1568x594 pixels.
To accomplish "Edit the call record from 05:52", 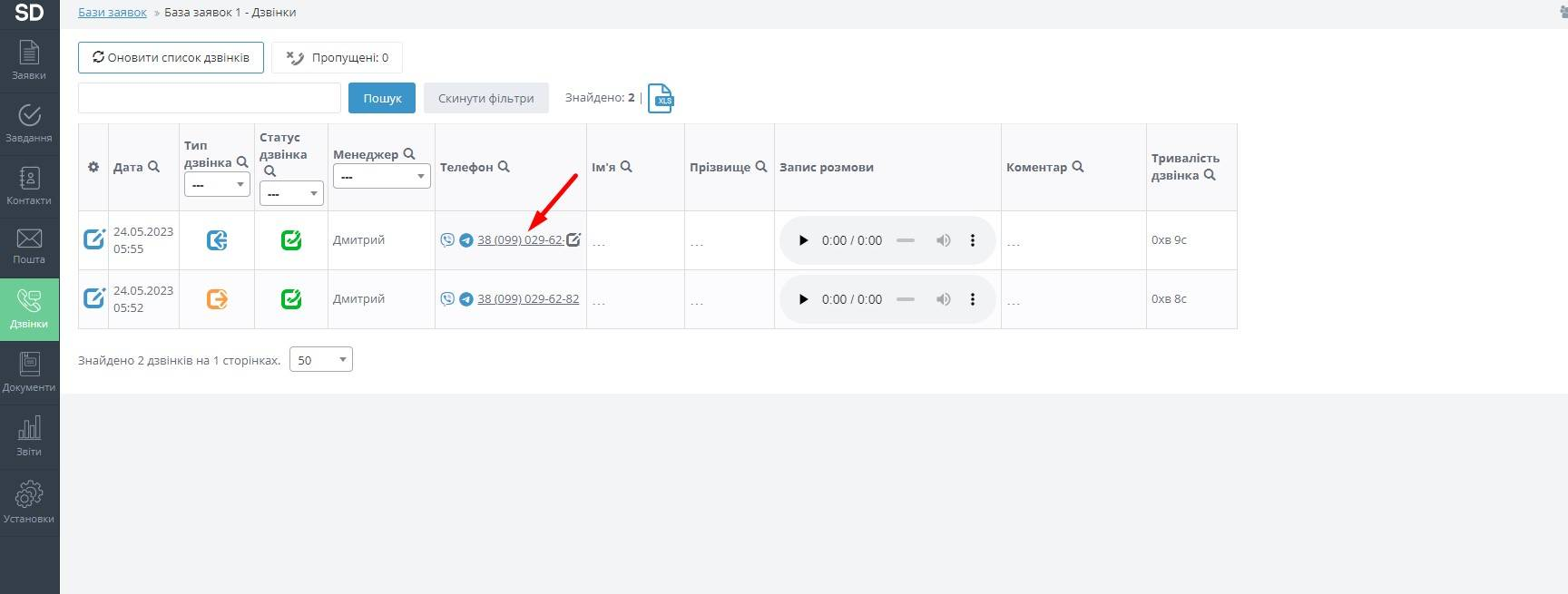I will [94, 298].
